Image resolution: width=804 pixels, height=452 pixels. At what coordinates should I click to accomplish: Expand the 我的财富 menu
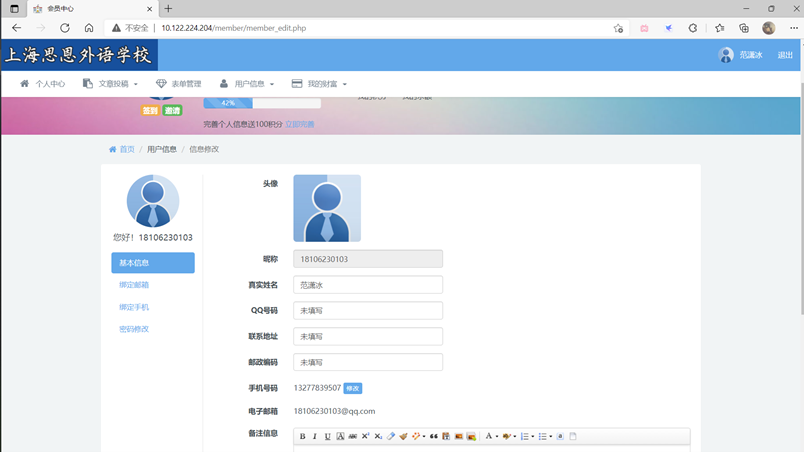(319, 84)
